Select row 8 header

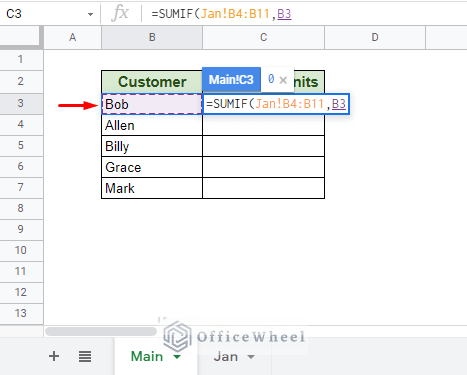point(21,209)
